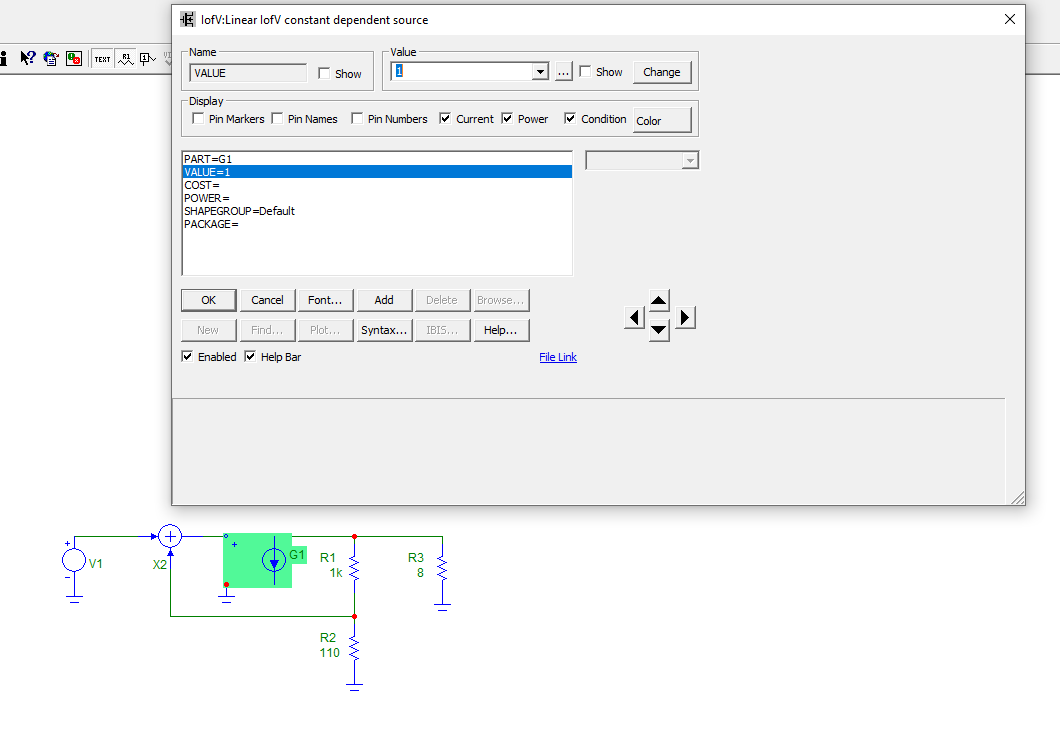Click the Info toolbar icon
The image size is (1060, 751).
tap(3, 59)
